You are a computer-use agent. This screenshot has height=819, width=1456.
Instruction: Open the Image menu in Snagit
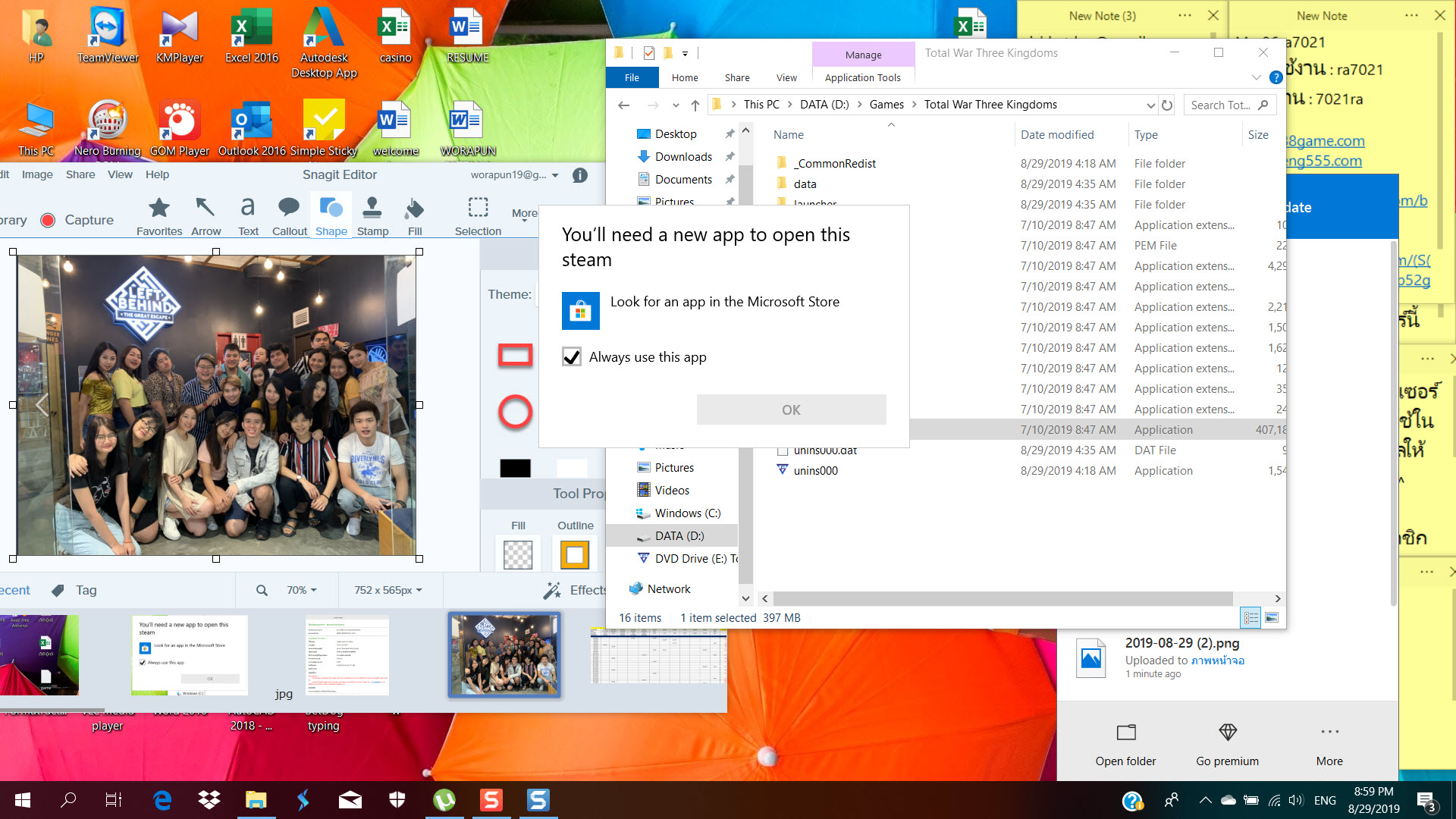[37, 174]
